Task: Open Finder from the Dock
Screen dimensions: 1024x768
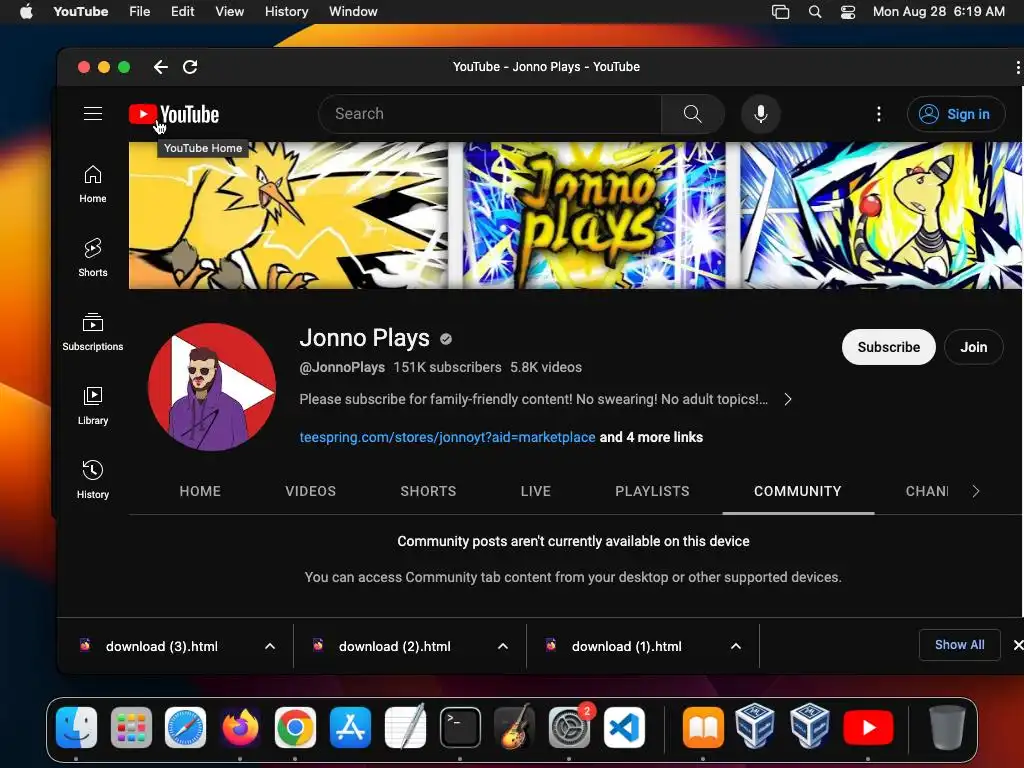Action: point(76,727)
